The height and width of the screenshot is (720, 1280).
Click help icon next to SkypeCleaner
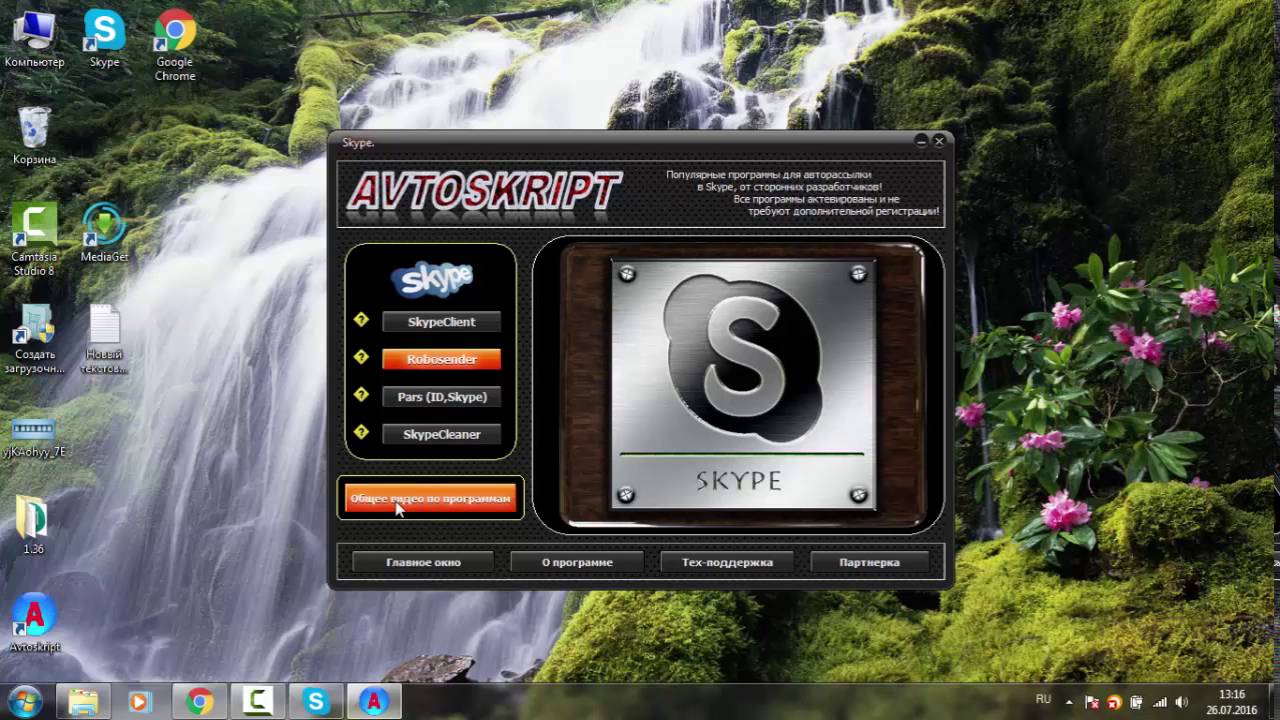point(362,432)
